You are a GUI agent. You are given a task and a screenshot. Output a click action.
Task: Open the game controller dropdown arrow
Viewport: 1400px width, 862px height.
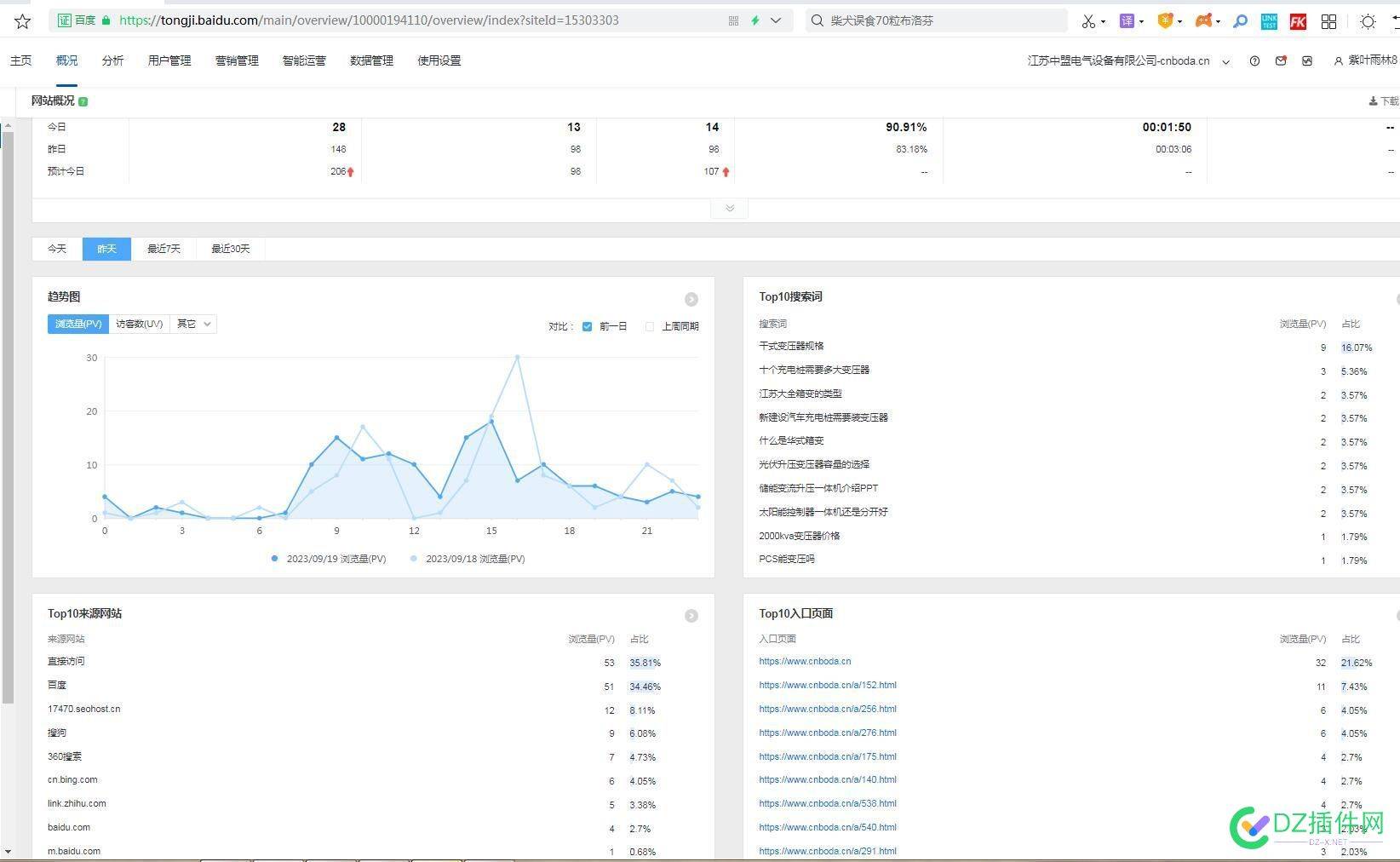1218,22
